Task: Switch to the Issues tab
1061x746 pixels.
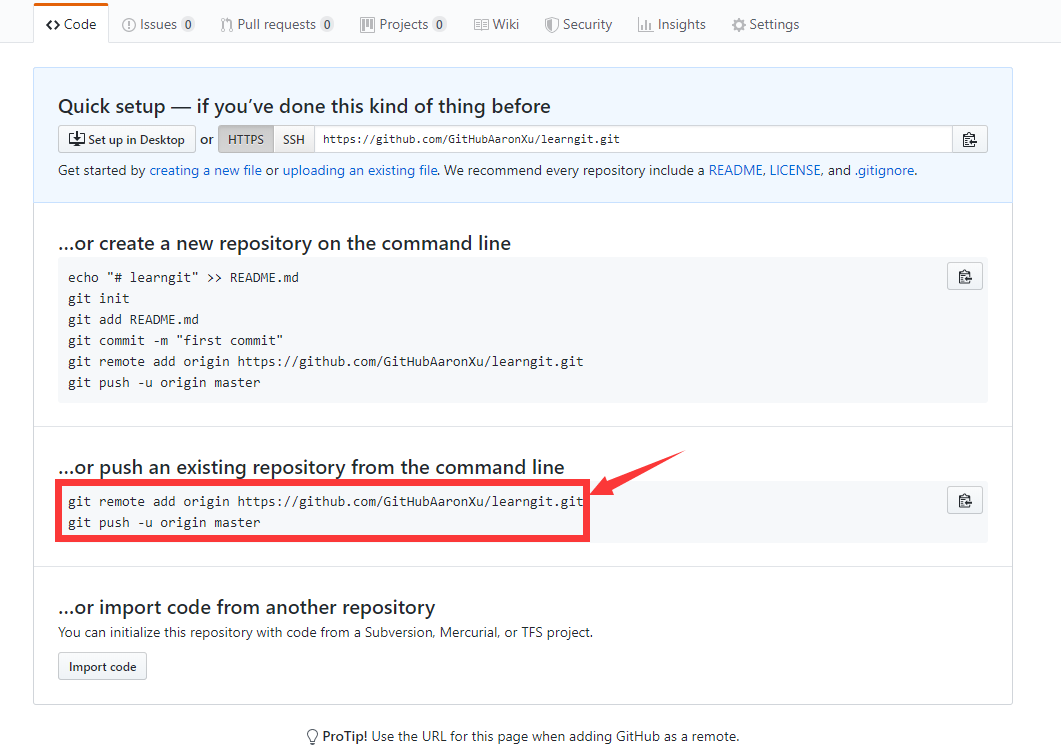Action: click(x=158, y=24)
